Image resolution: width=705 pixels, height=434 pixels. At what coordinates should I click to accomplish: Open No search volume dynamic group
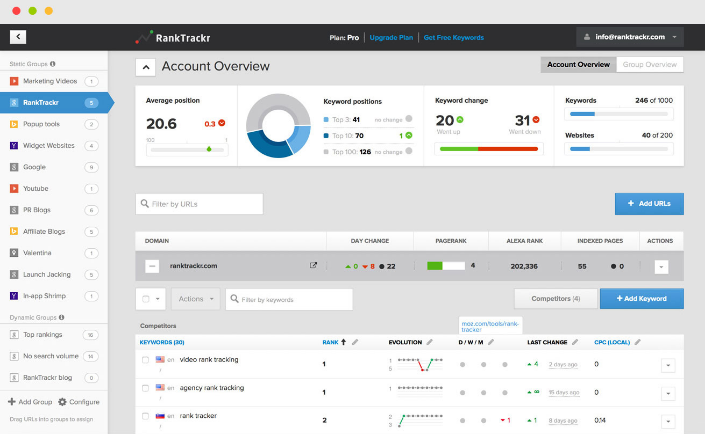pyautogui.click(x=54, y=356)
